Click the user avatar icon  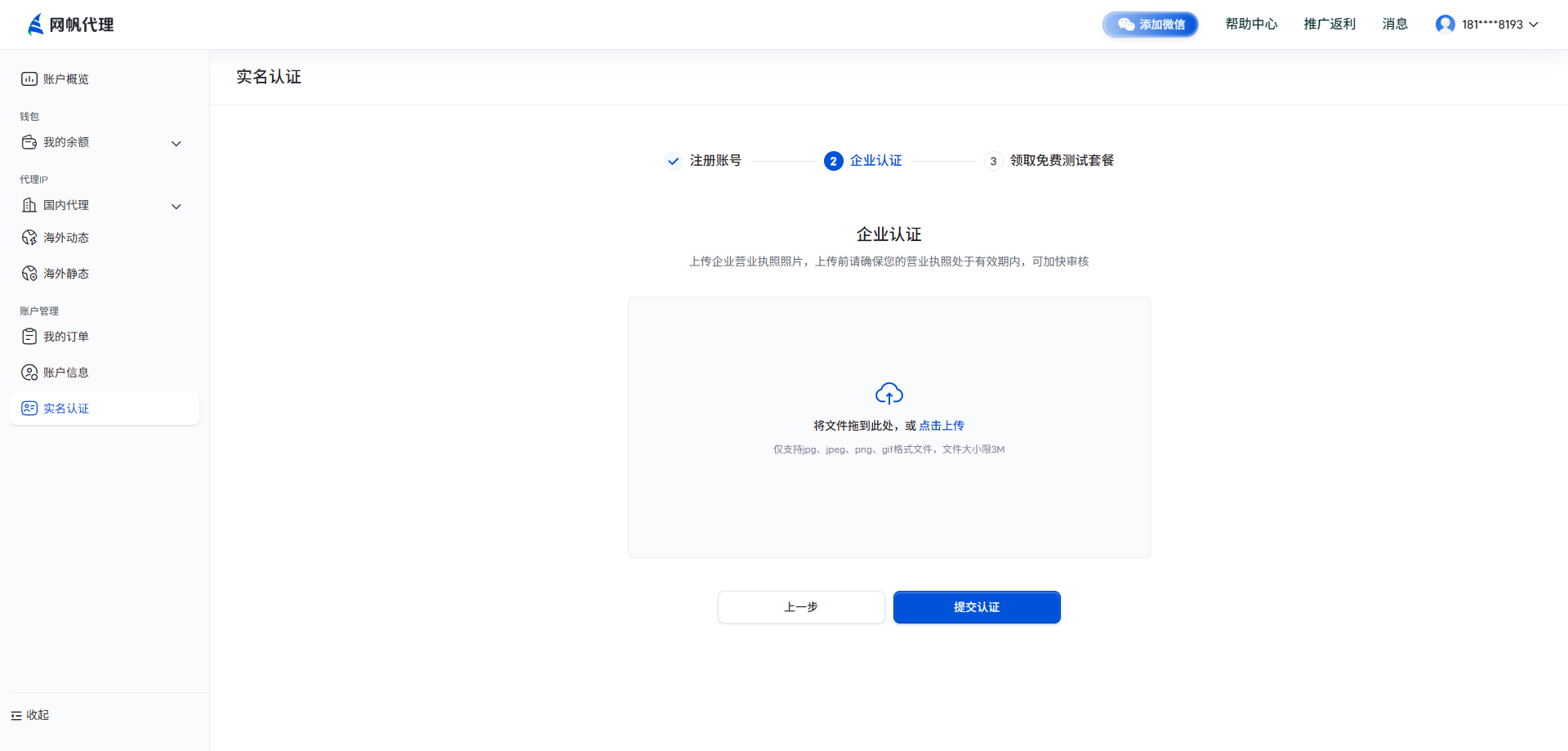1445,25
